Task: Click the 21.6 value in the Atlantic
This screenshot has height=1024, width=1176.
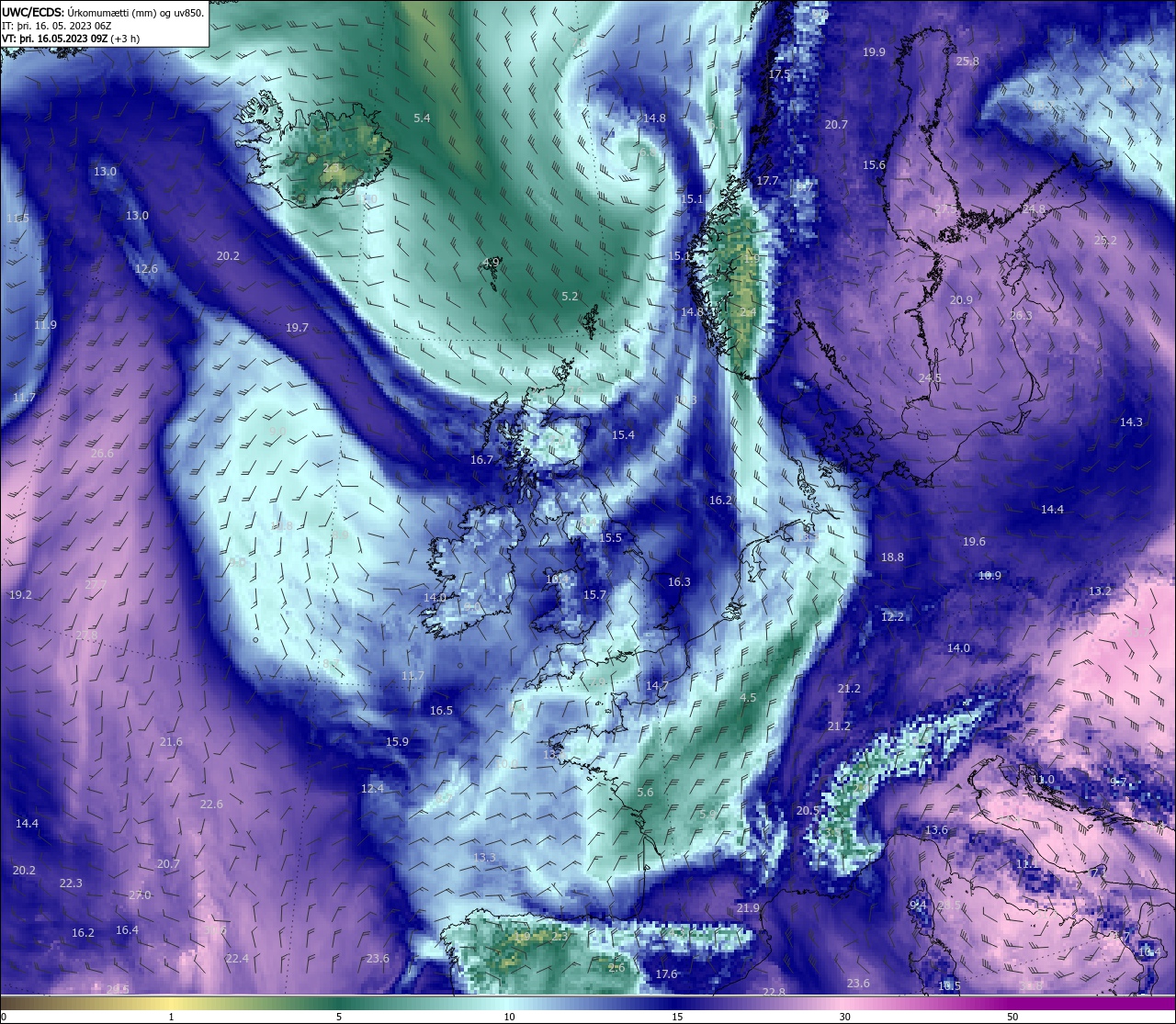Action: point(171,742)
